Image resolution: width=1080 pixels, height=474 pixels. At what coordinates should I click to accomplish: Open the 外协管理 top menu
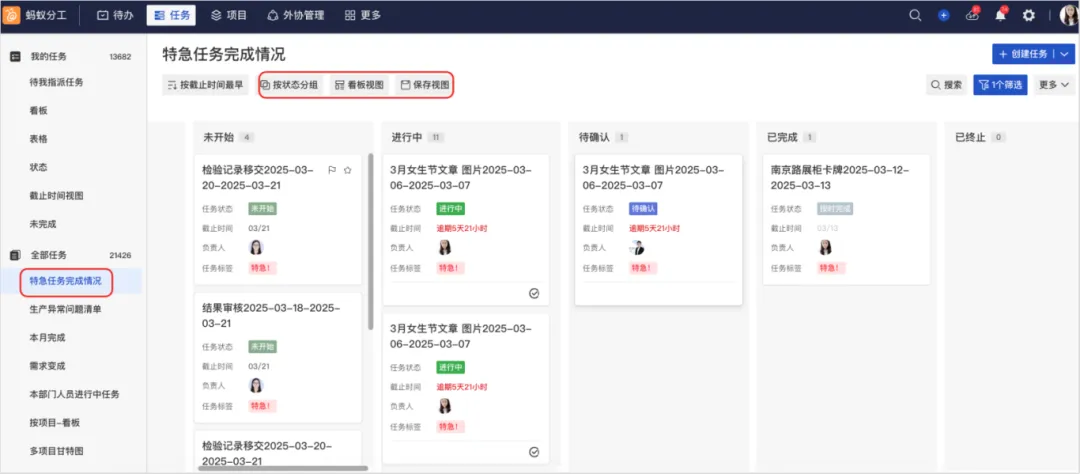point(295,15)
